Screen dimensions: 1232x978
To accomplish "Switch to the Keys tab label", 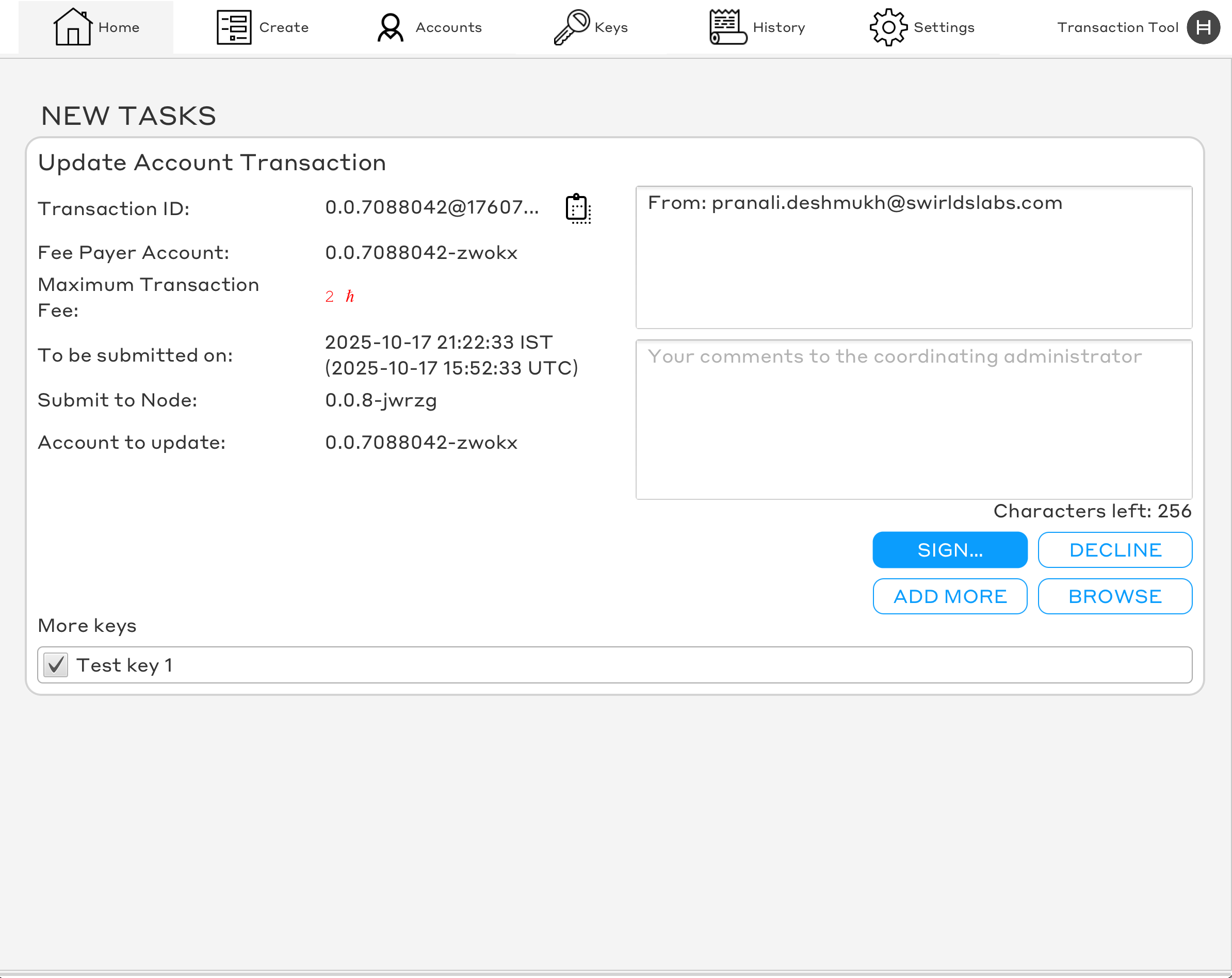I will tap(611, 27).
